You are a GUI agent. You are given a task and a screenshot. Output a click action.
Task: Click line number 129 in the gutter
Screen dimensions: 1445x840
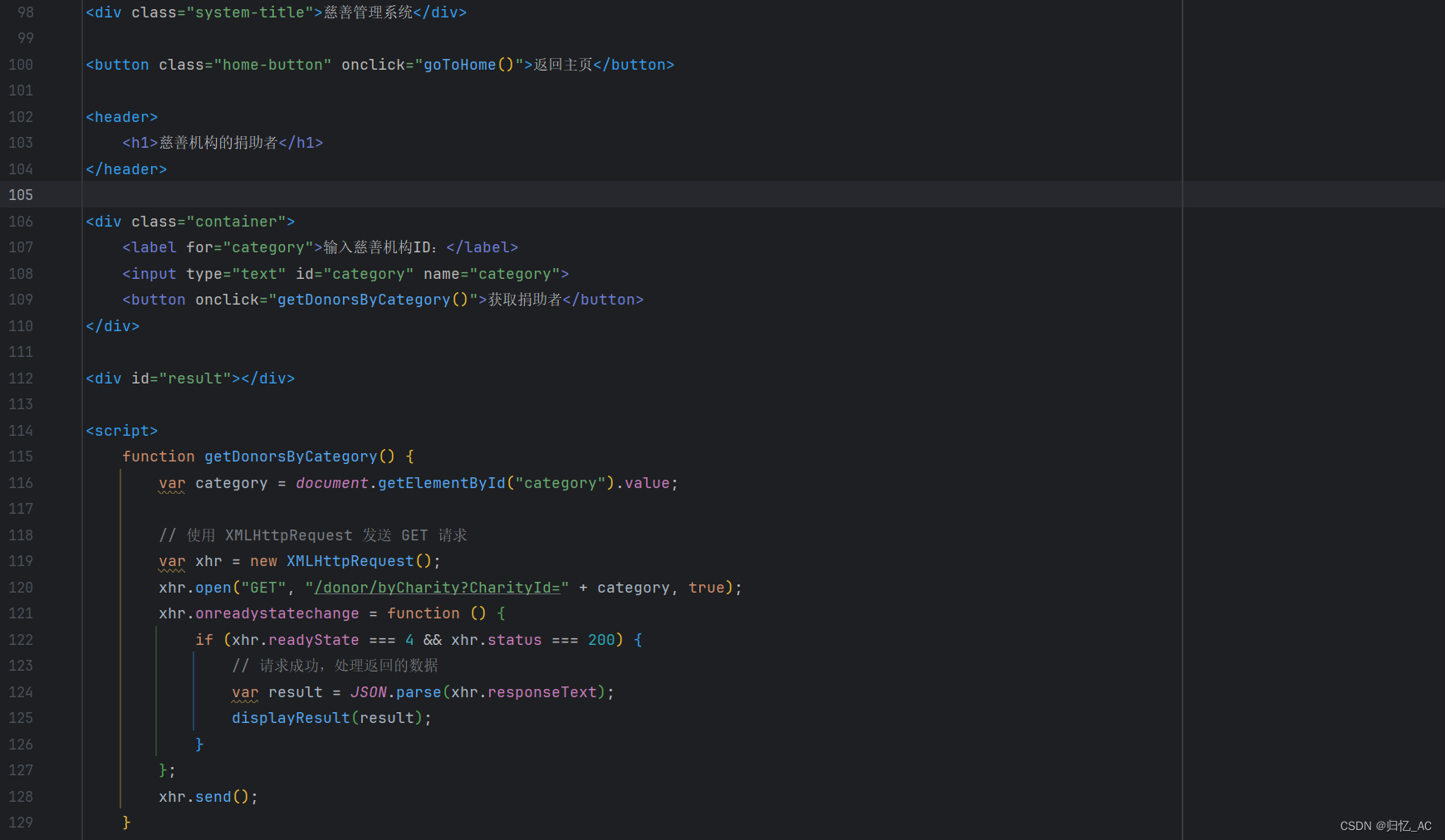pos(21,823)
